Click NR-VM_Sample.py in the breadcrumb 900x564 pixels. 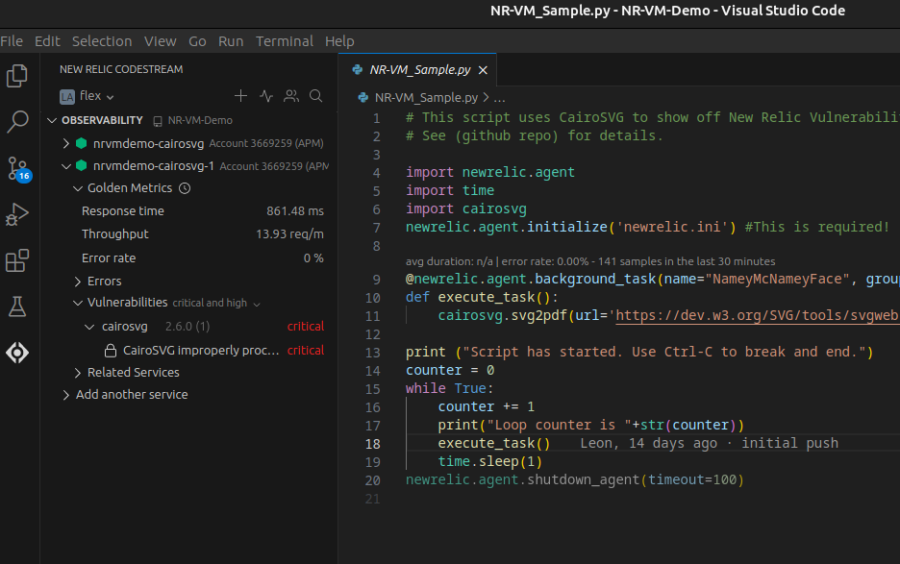pyautogui.click(x=426, y=98)
